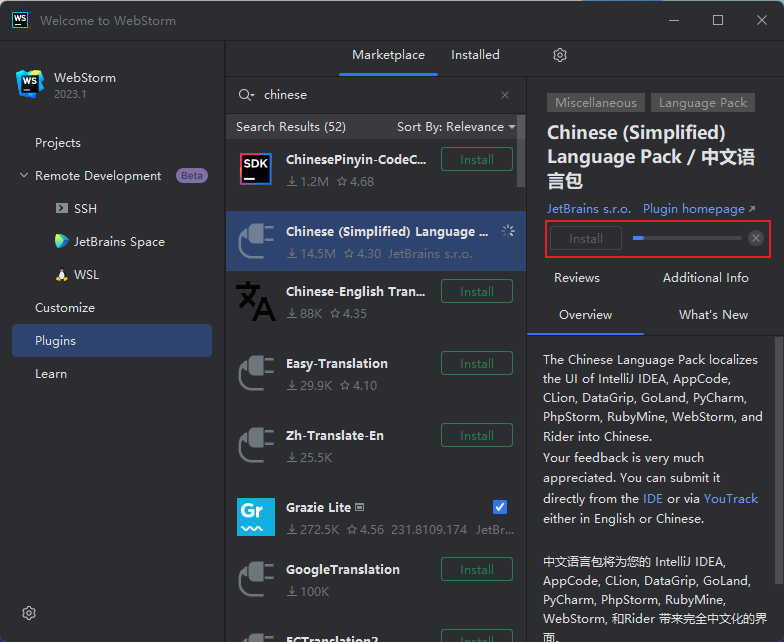Image resolution: width=784 pixels, height=642 pixels.
Task: Click the WS title bar icon
Action: pyautogui.click(x=20, y=20)
